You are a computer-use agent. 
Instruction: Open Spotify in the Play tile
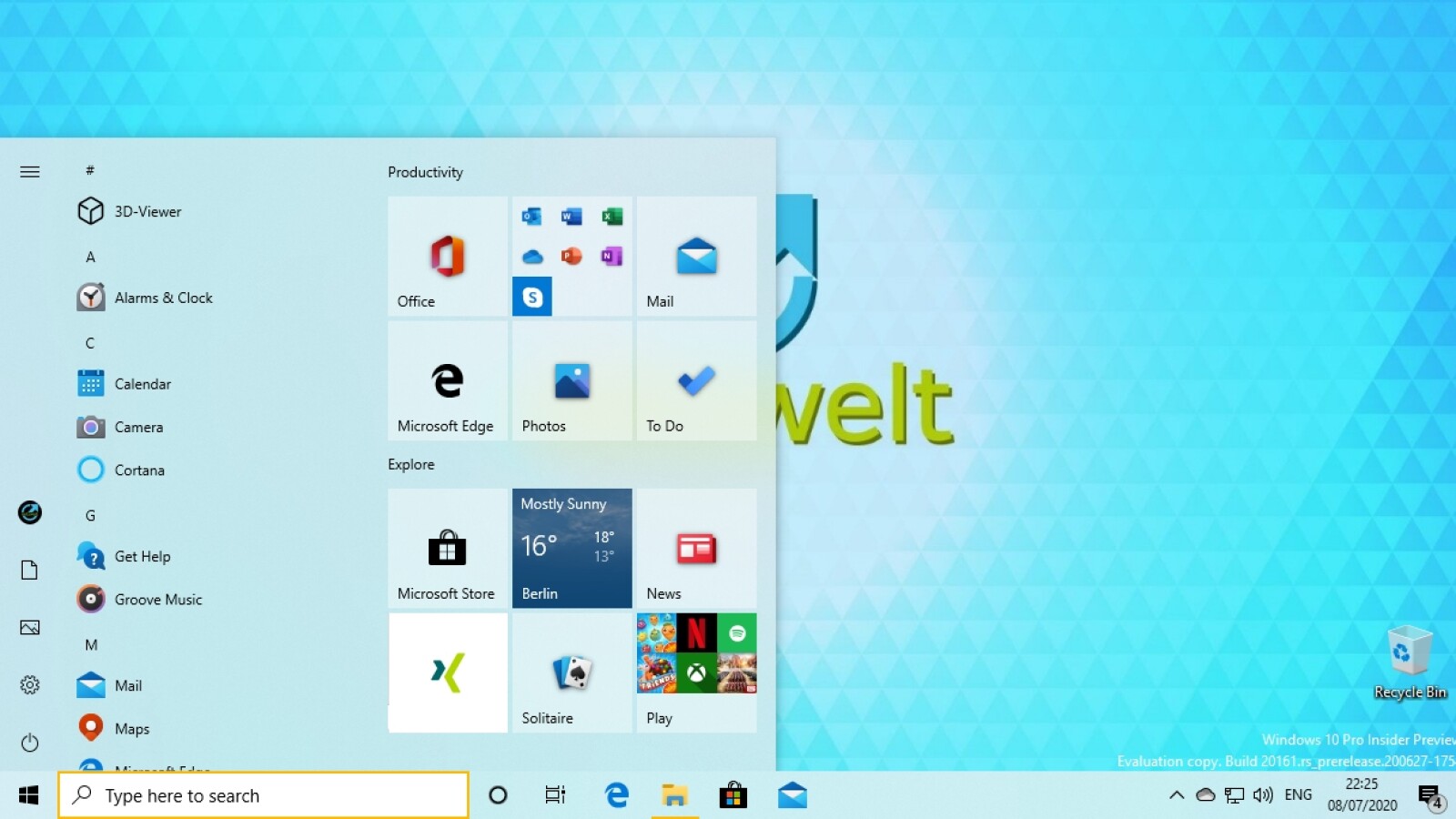737,632
